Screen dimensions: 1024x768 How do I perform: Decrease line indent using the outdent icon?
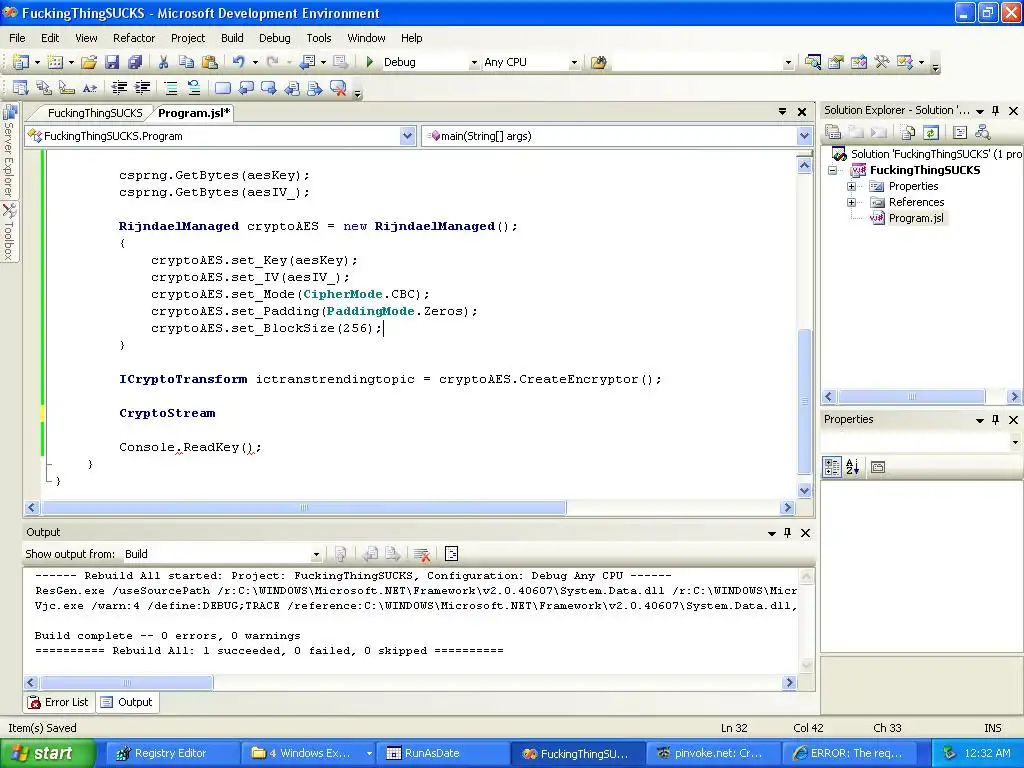[x=119, y=88]
